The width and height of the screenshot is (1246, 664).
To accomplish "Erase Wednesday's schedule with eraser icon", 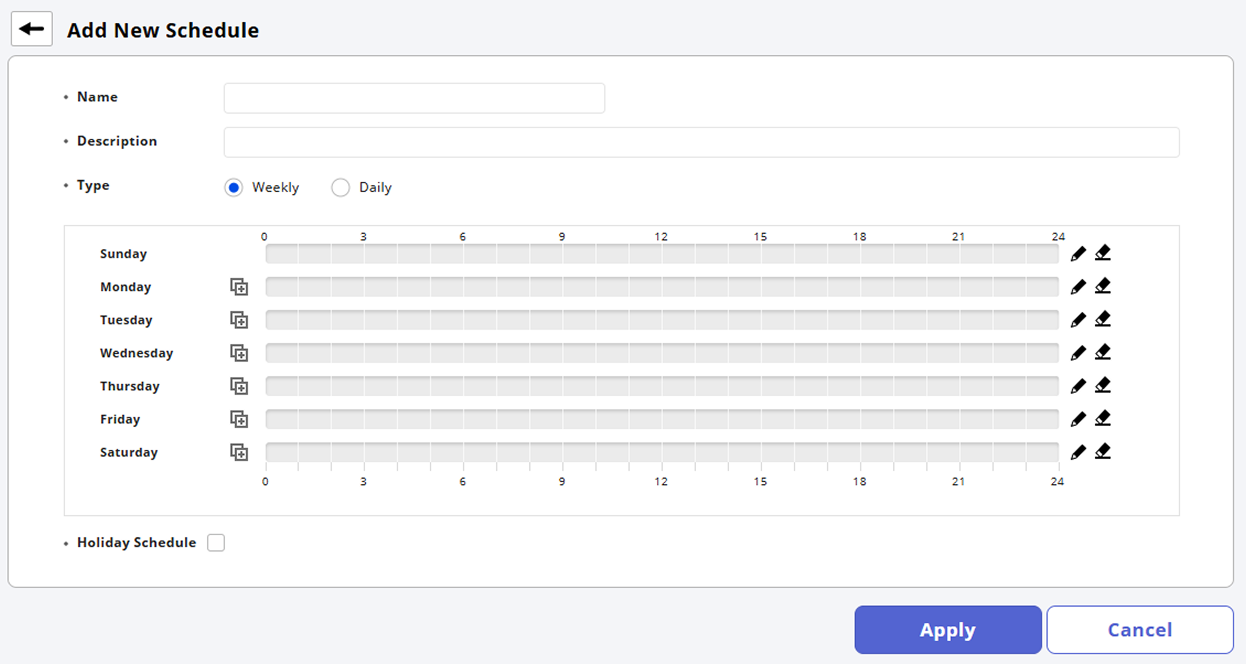I will (1103, 352).
